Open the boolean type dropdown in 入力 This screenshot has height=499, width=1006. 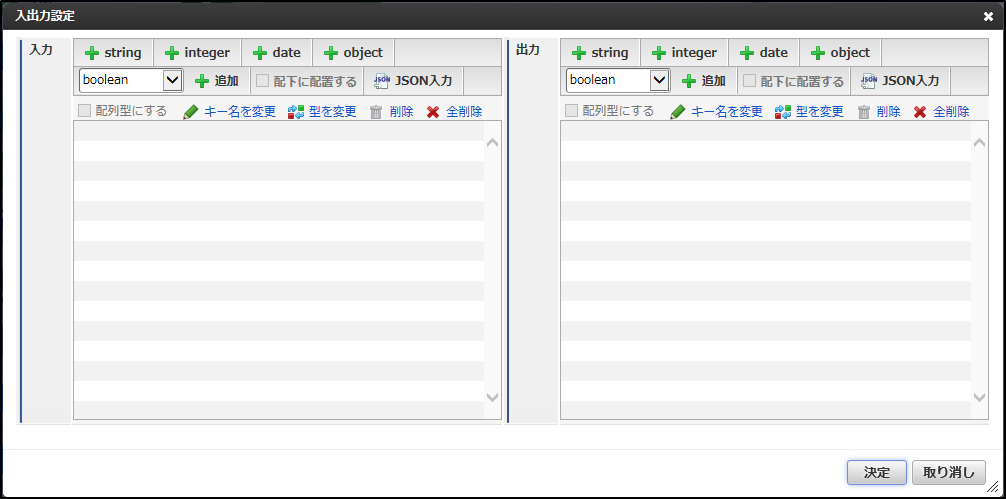(131, 80)
